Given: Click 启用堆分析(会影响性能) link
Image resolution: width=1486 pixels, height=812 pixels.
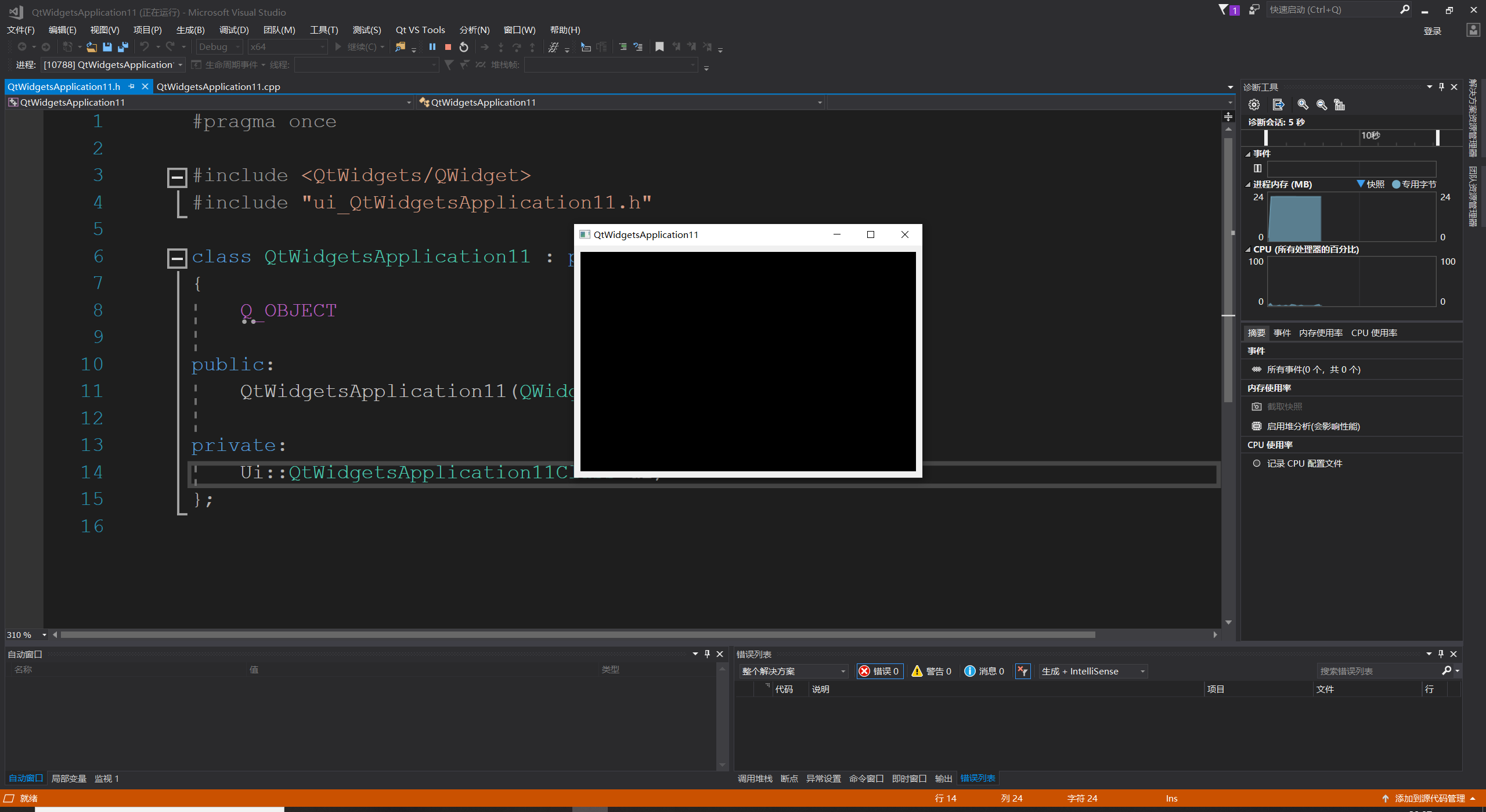Looking at the screenshot, I should coord(1313,426).
